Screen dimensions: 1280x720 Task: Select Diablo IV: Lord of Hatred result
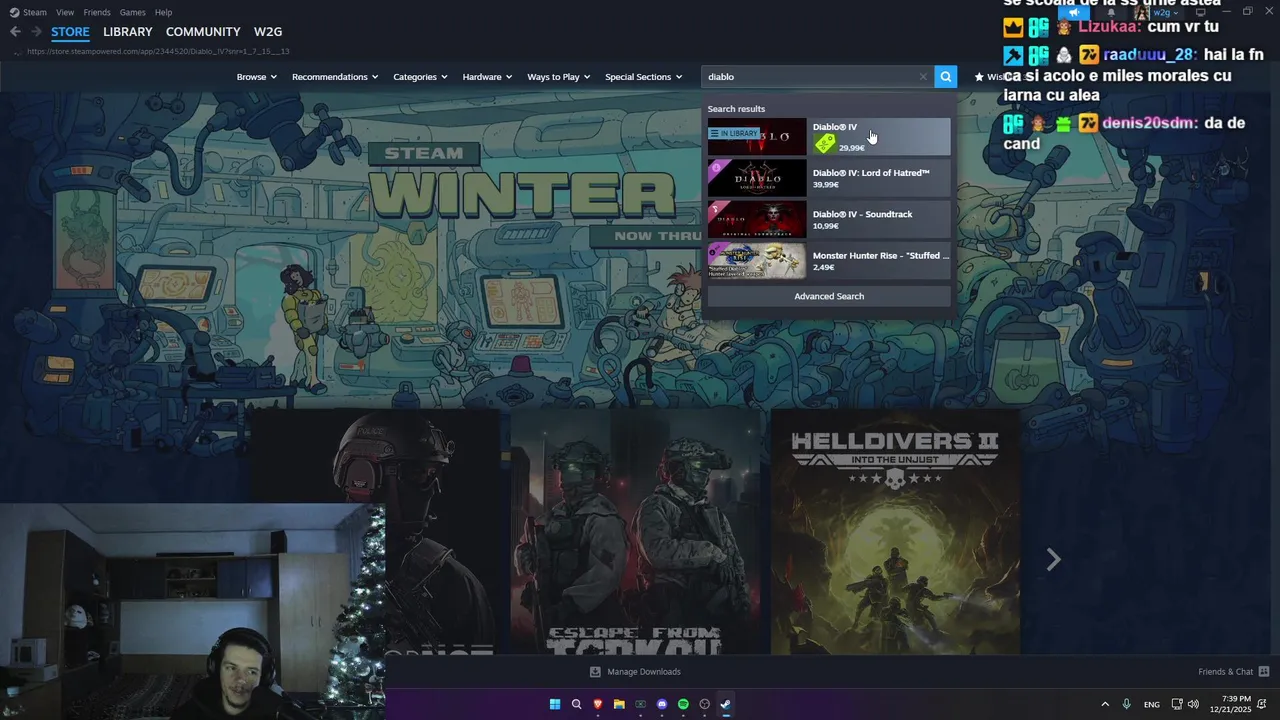(x=829, y=178)
